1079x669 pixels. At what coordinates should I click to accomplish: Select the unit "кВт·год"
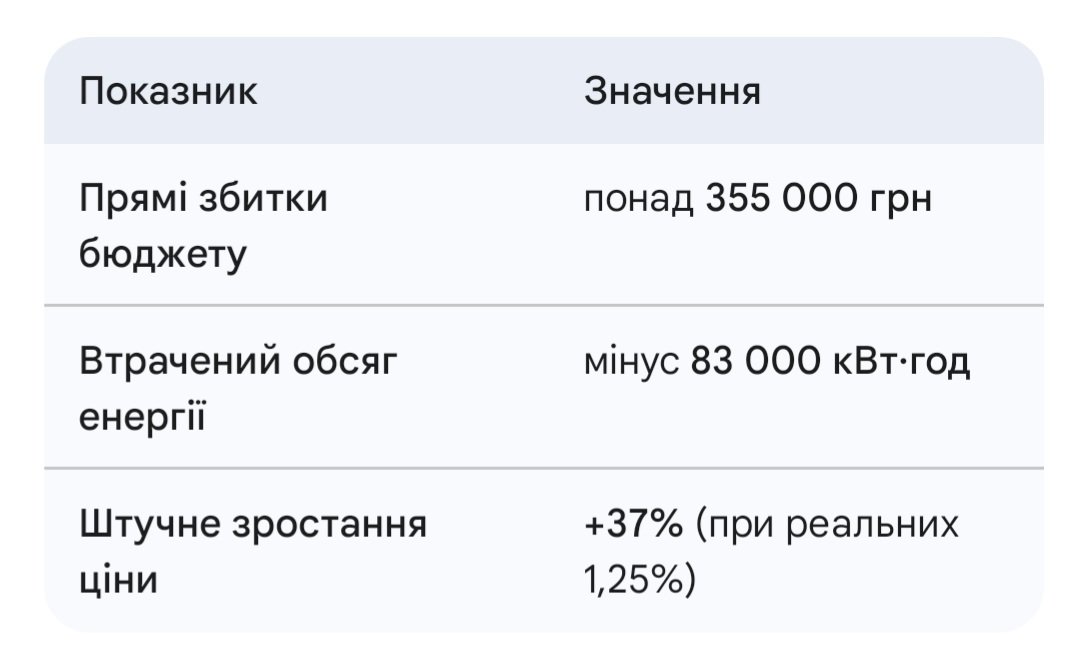pyautogui.click(x=901, y=361)
